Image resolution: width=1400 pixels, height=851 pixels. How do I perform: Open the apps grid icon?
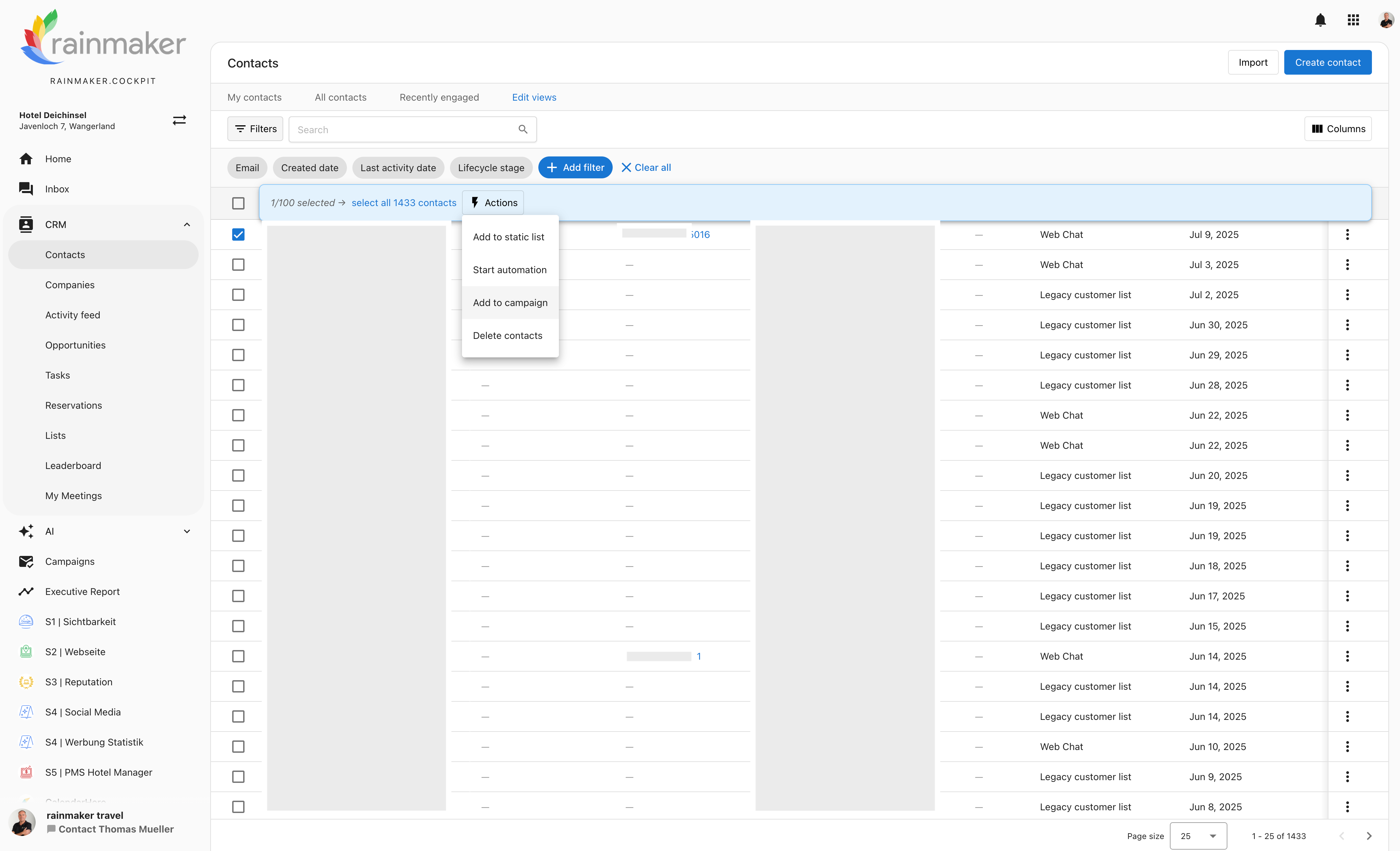pyautogui.click(x=1353, y=21)
